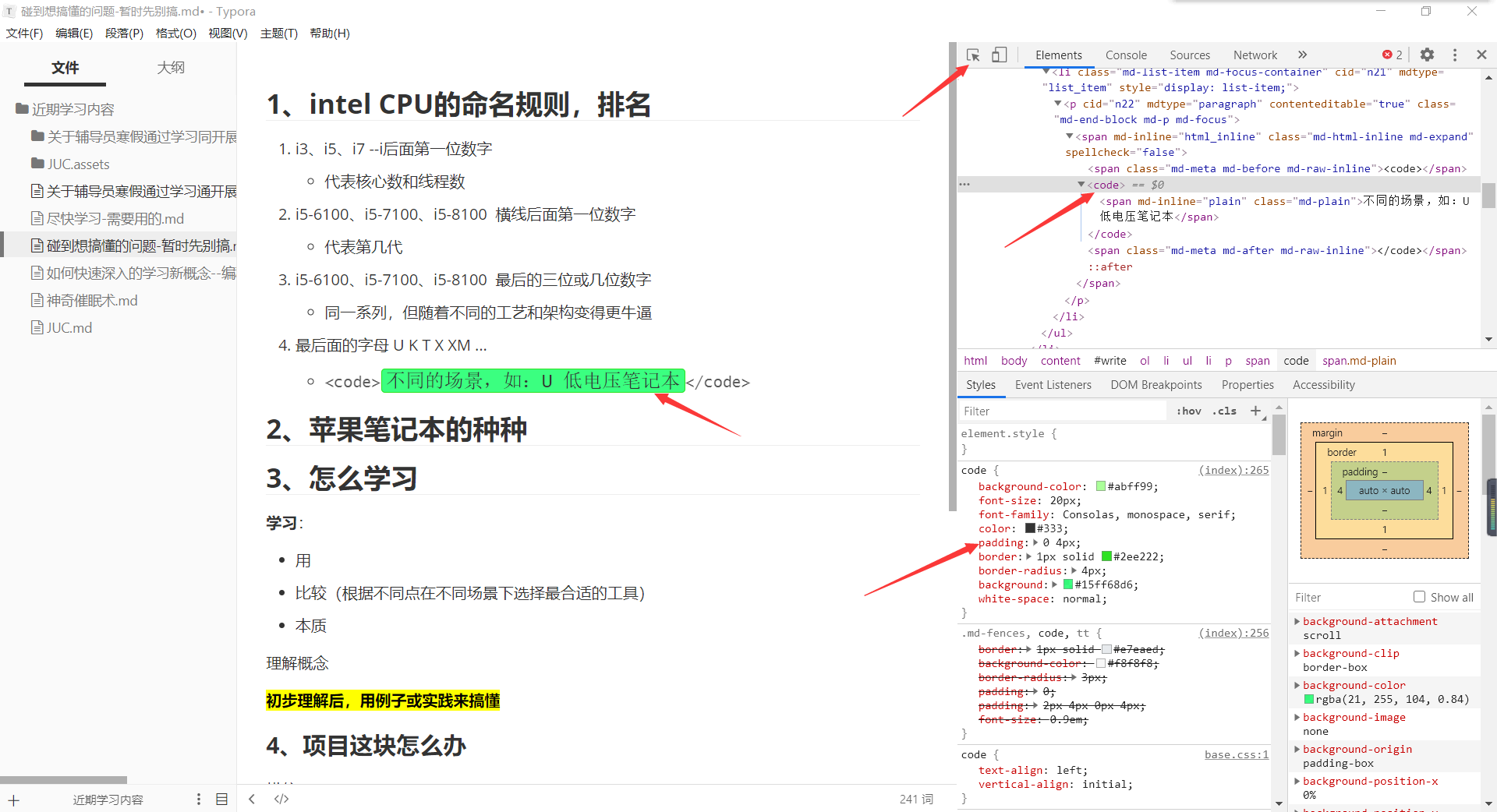Image resolution: width=1497 pixels, height=812 pixels.
Task: Click the base.css:1 stylesheet link
Action: click(x=1235, y=754)
